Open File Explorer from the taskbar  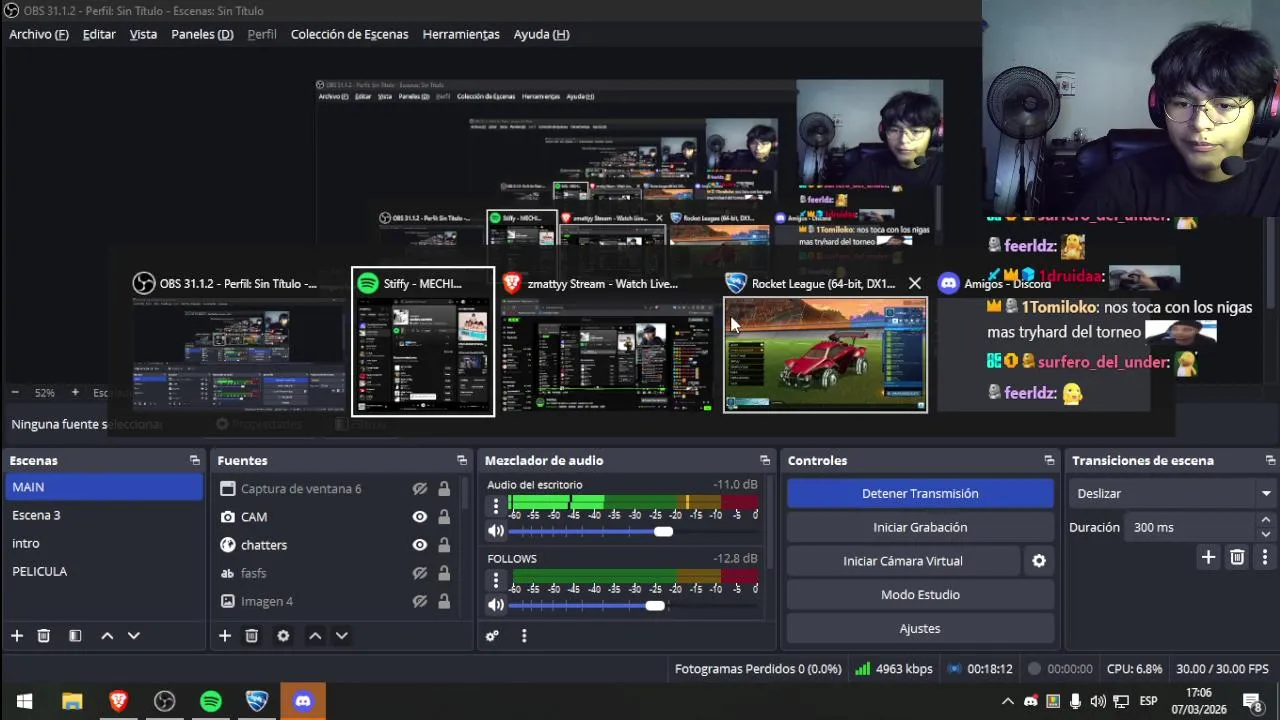[x=72, y=701]
